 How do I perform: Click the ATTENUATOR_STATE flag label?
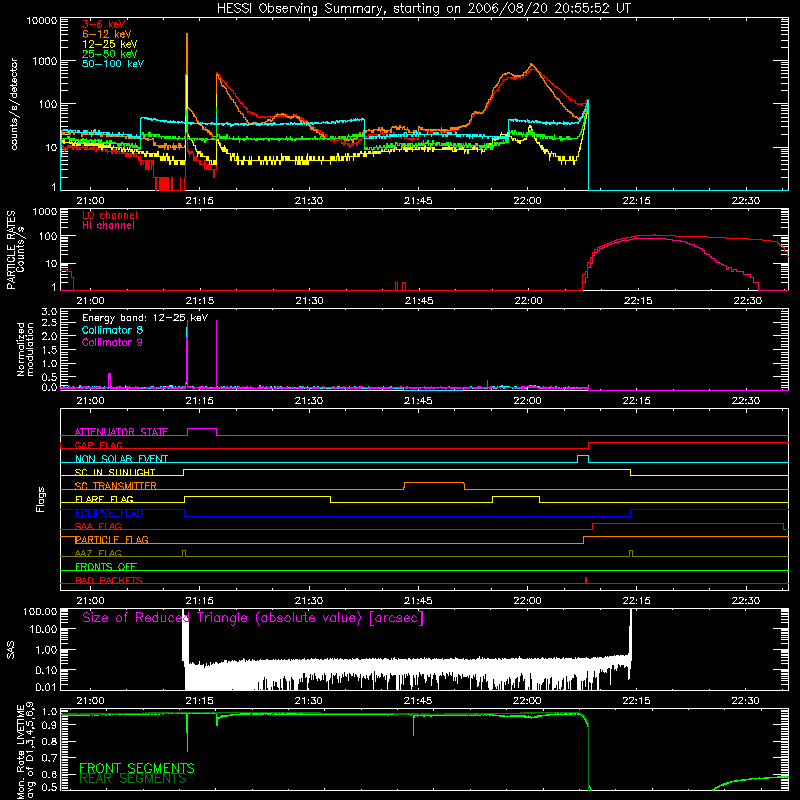coord(121,432)
